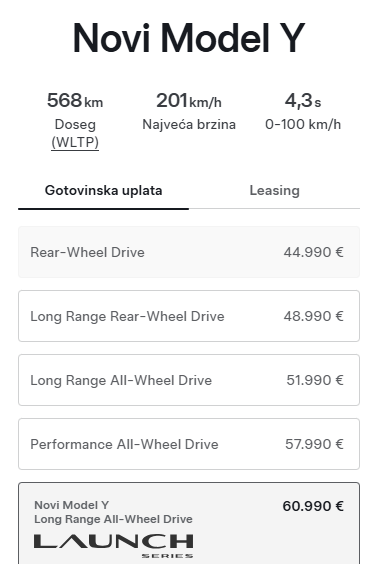Screen dimensions: 372x564
Task: Select the Gotovinska uplata tab
Action: tap(103, 191)
